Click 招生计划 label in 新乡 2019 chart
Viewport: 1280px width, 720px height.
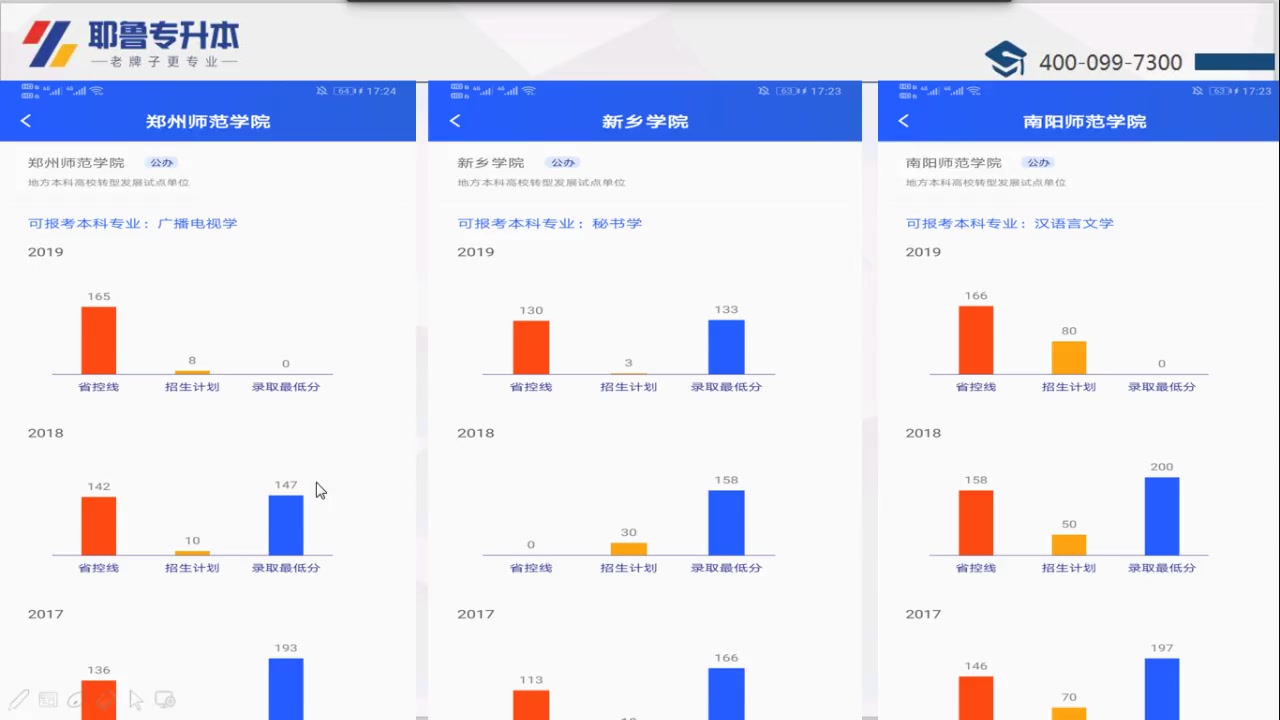coord(629,386)
